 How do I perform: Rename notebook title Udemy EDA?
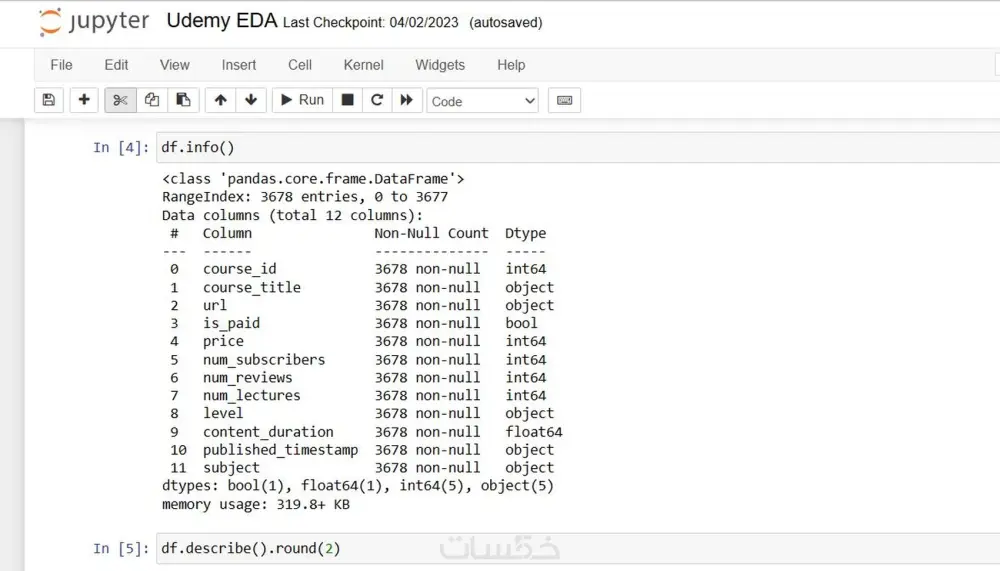222,20
